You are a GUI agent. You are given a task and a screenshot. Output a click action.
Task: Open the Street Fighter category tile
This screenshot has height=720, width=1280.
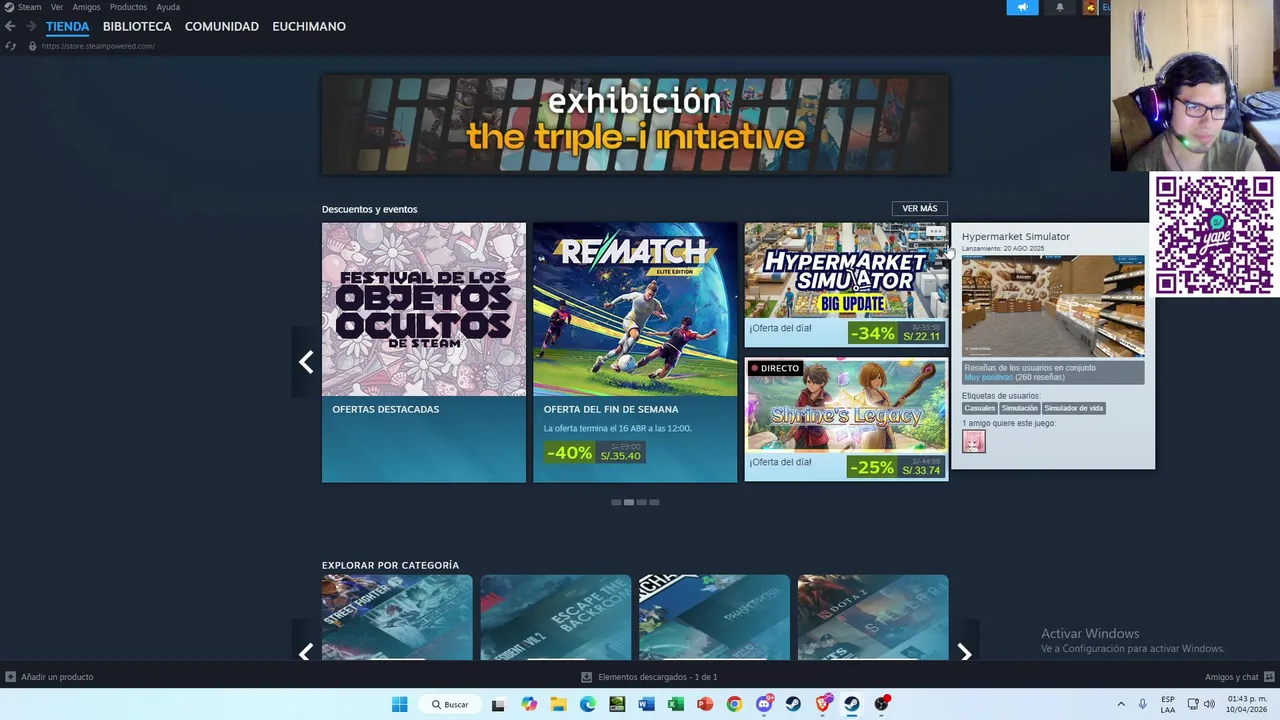(x=397, y=617)
